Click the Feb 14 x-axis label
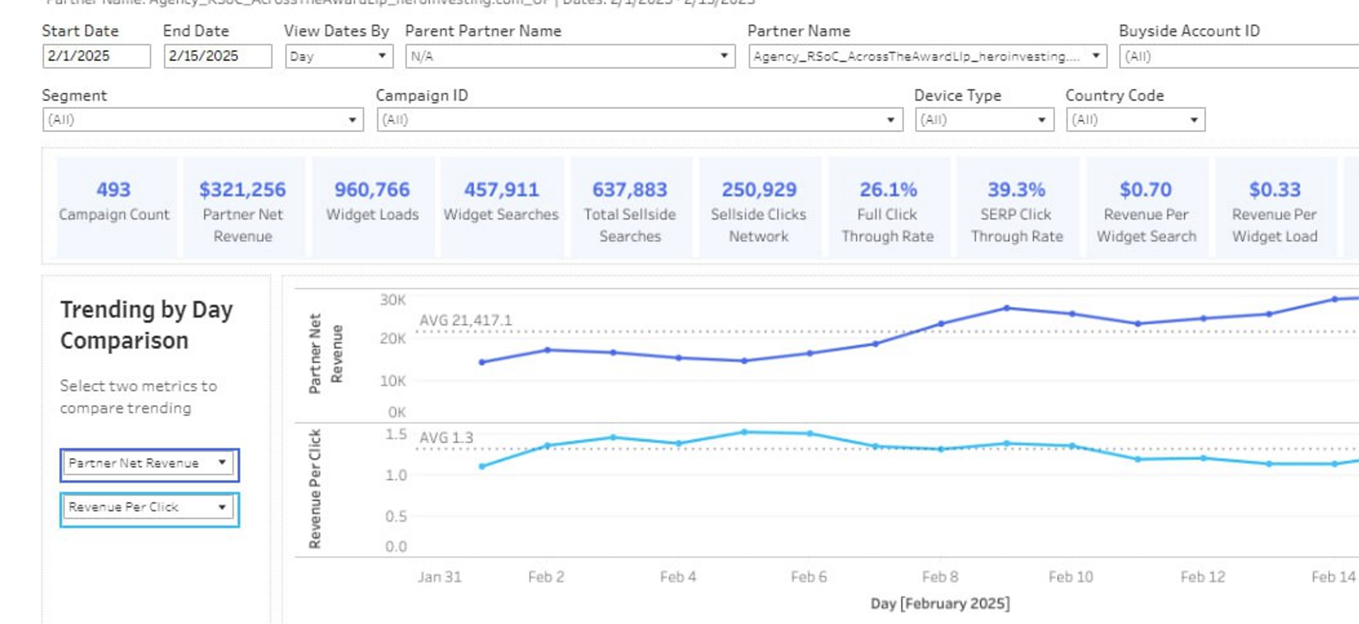This screenshot has height=624, width=1359. click(x=1334, y=577)
